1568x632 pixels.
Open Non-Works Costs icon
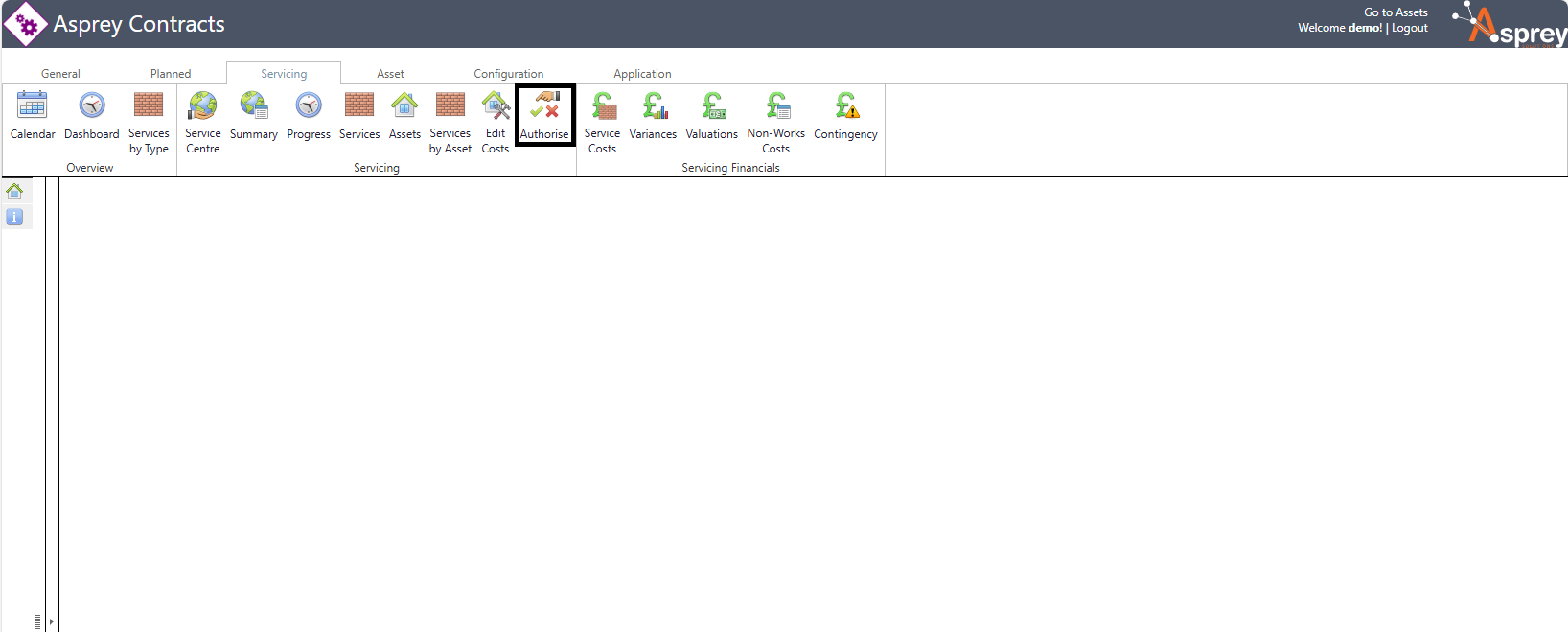(x=776, y=105)
